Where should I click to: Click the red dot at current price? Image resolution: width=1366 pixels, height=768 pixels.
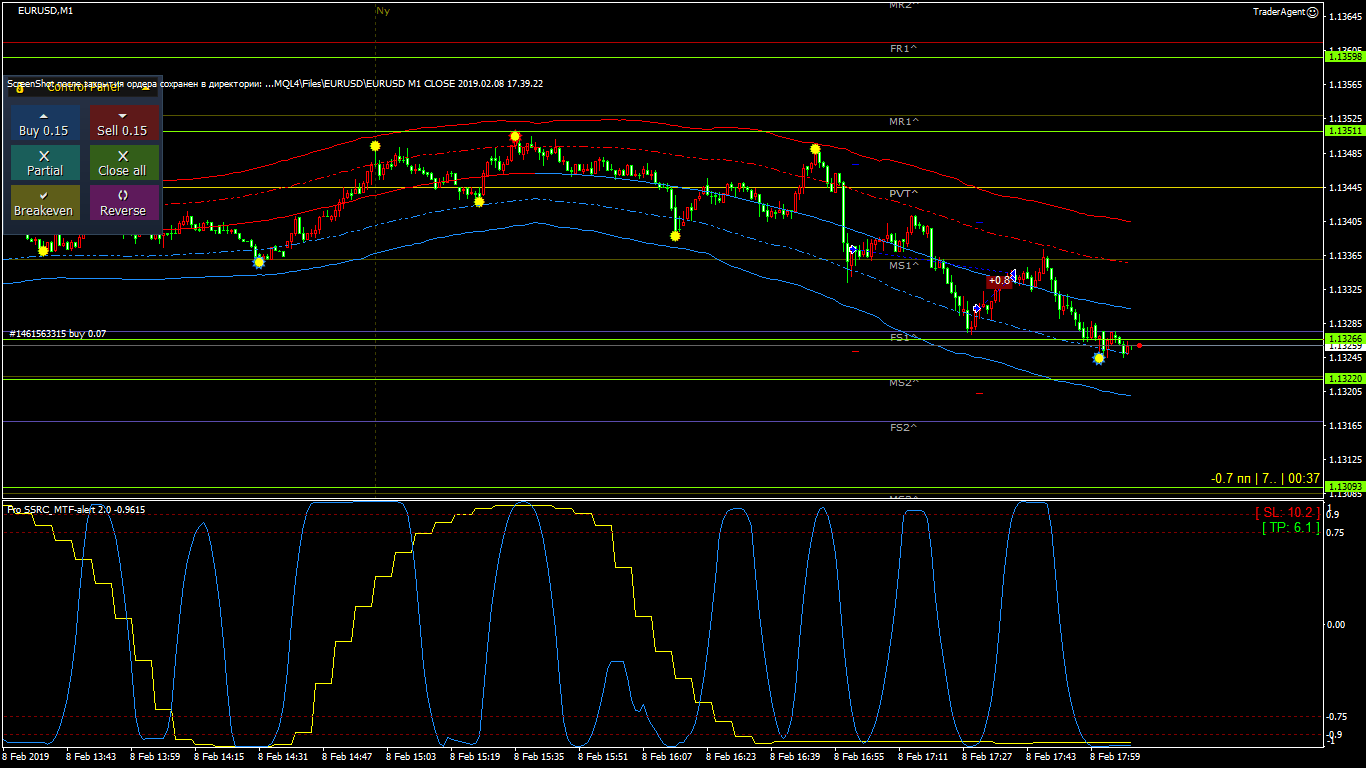point(1139,346)
